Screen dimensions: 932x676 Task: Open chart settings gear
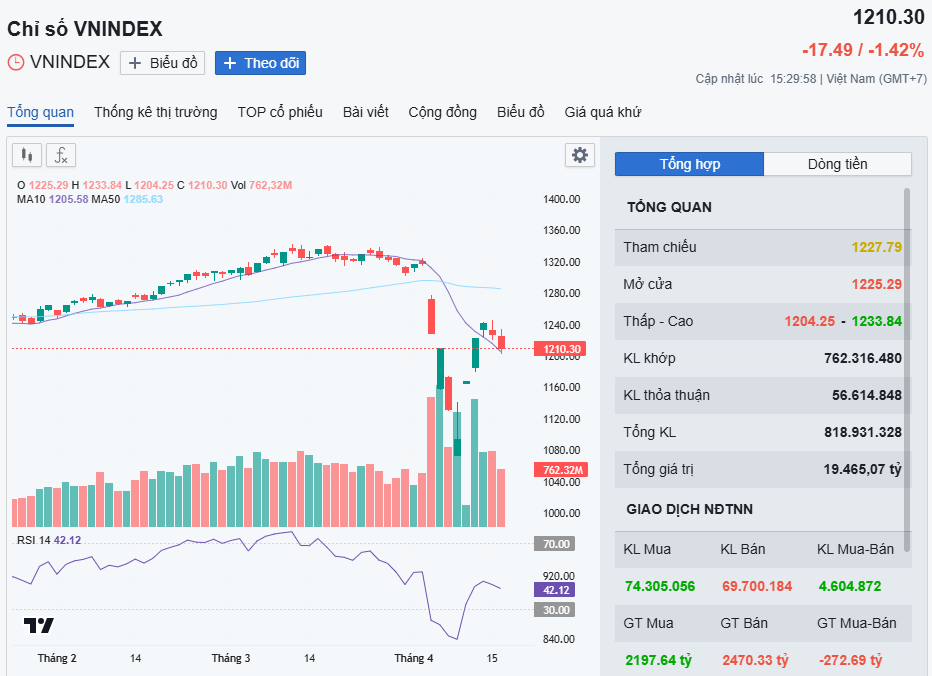[x=580, y=155]
